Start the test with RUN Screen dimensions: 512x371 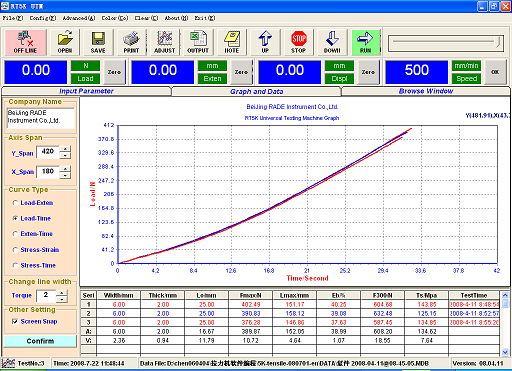(x=366, y=42)
